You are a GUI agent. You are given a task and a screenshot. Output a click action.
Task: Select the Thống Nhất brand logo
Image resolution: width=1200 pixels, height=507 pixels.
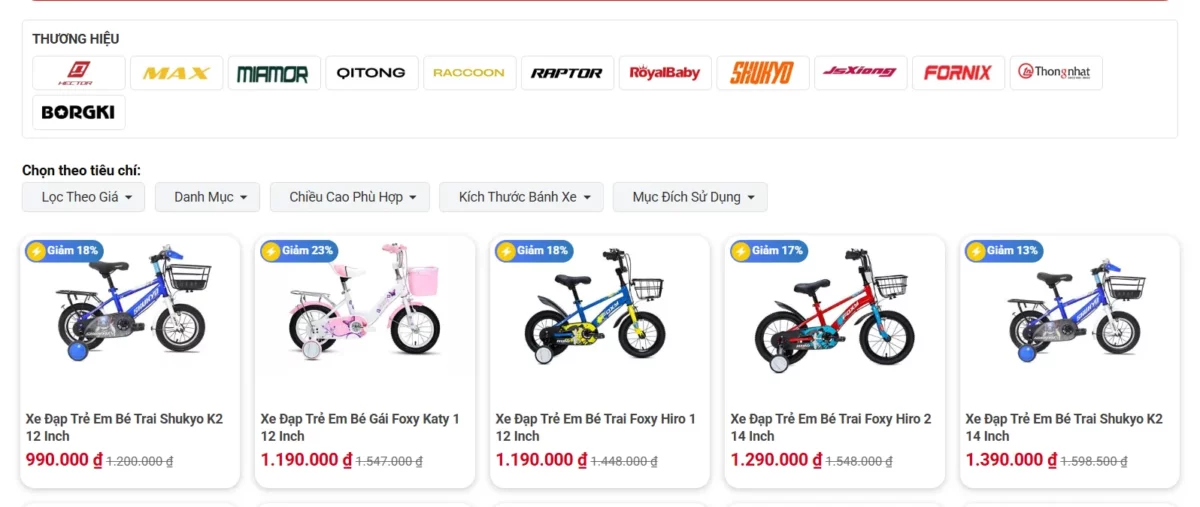(1055, 73)
